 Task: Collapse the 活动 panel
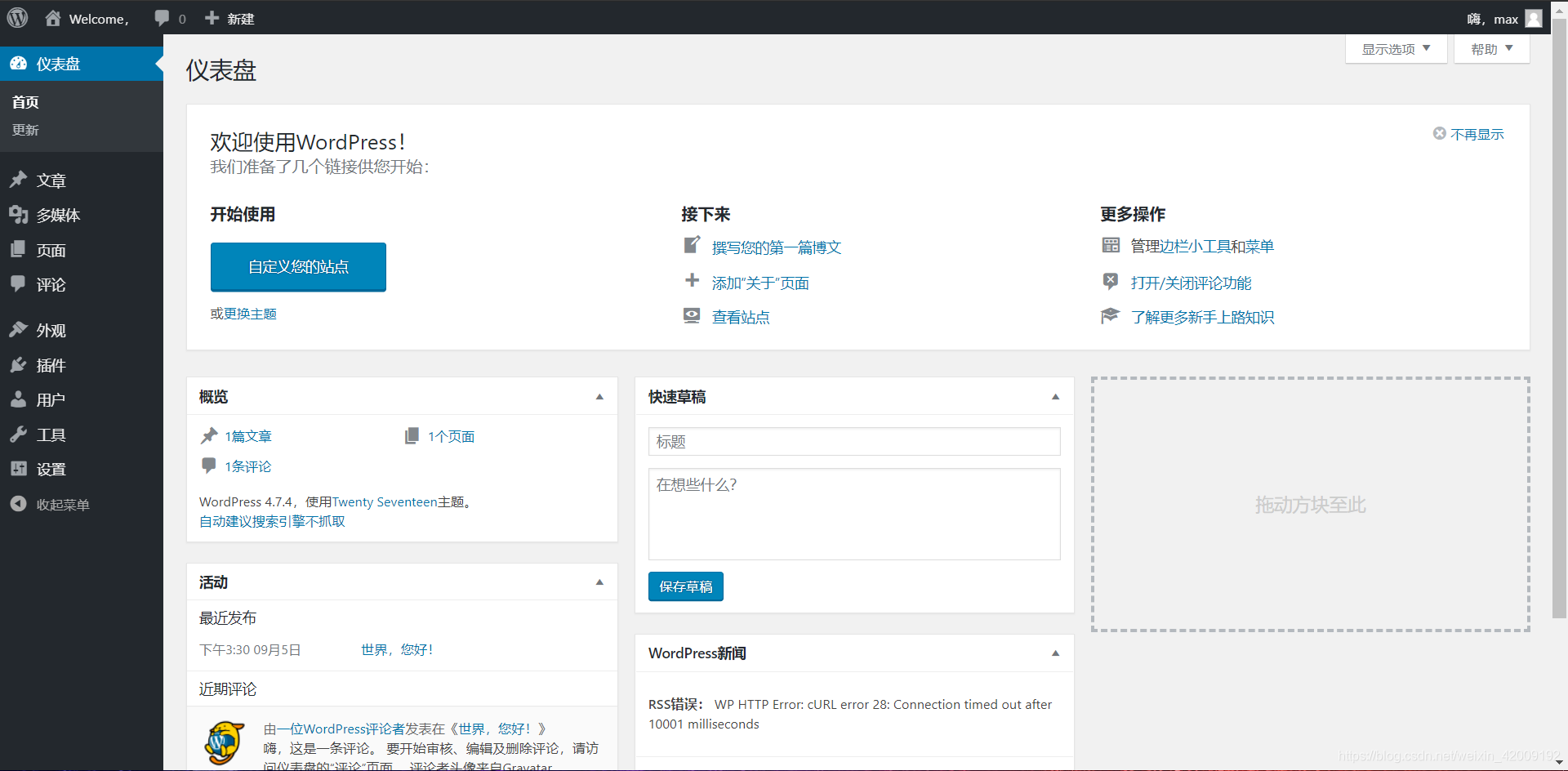click(599, 582)
